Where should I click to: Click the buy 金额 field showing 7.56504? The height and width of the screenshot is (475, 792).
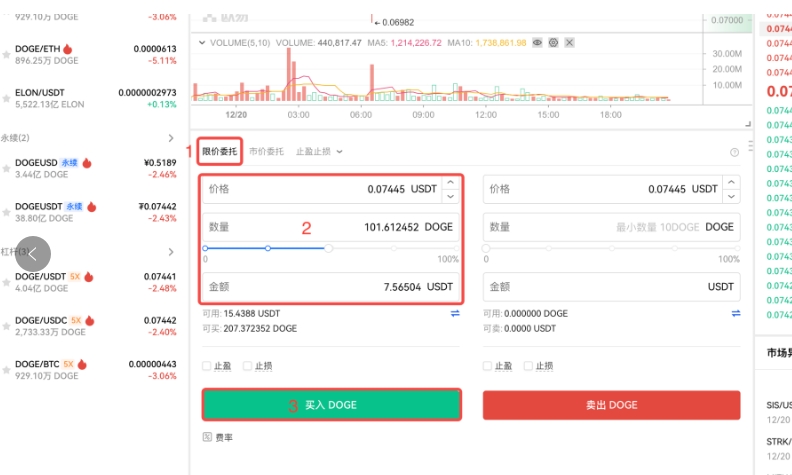pyautogui.click(x=331, y=287)
